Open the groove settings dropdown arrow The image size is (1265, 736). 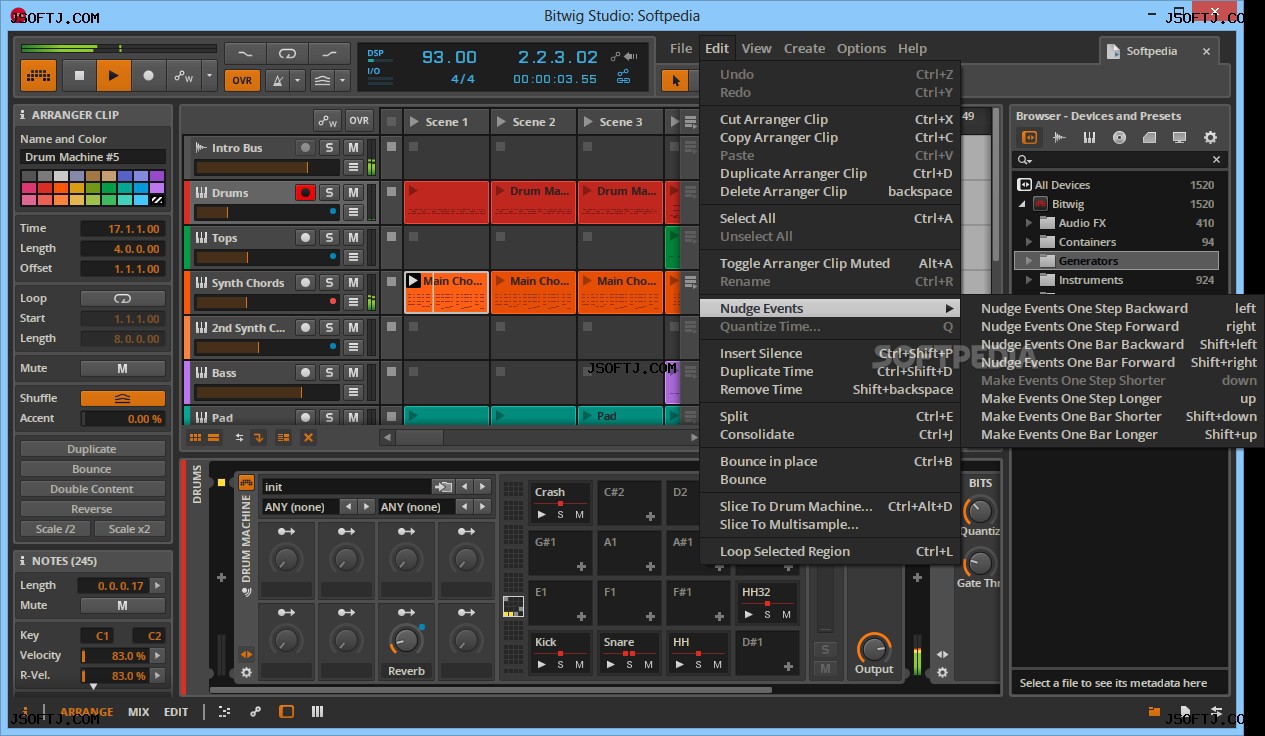tap(343, 80)
